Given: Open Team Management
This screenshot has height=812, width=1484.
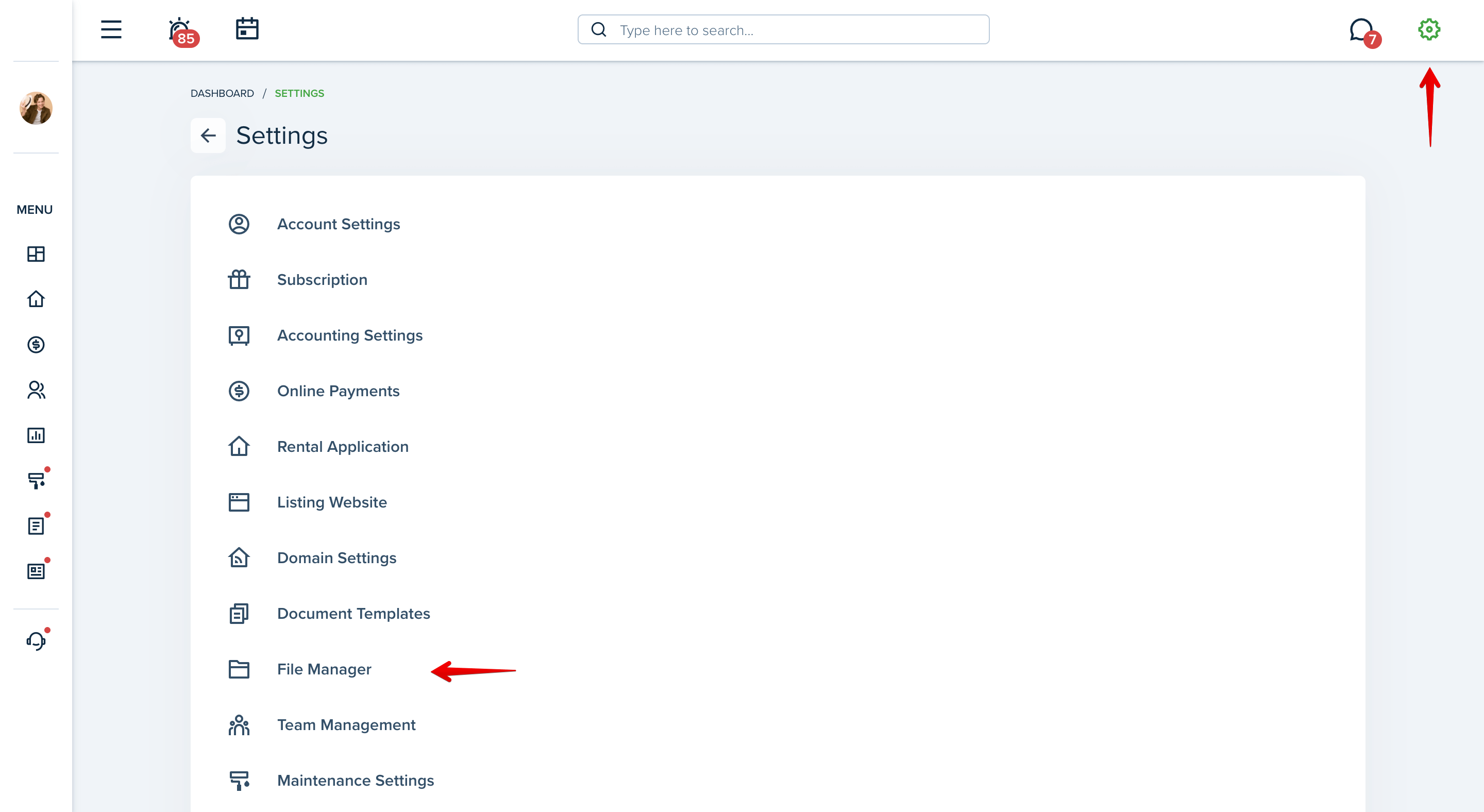Looking at the screenshot, I should tap(346, 725).
